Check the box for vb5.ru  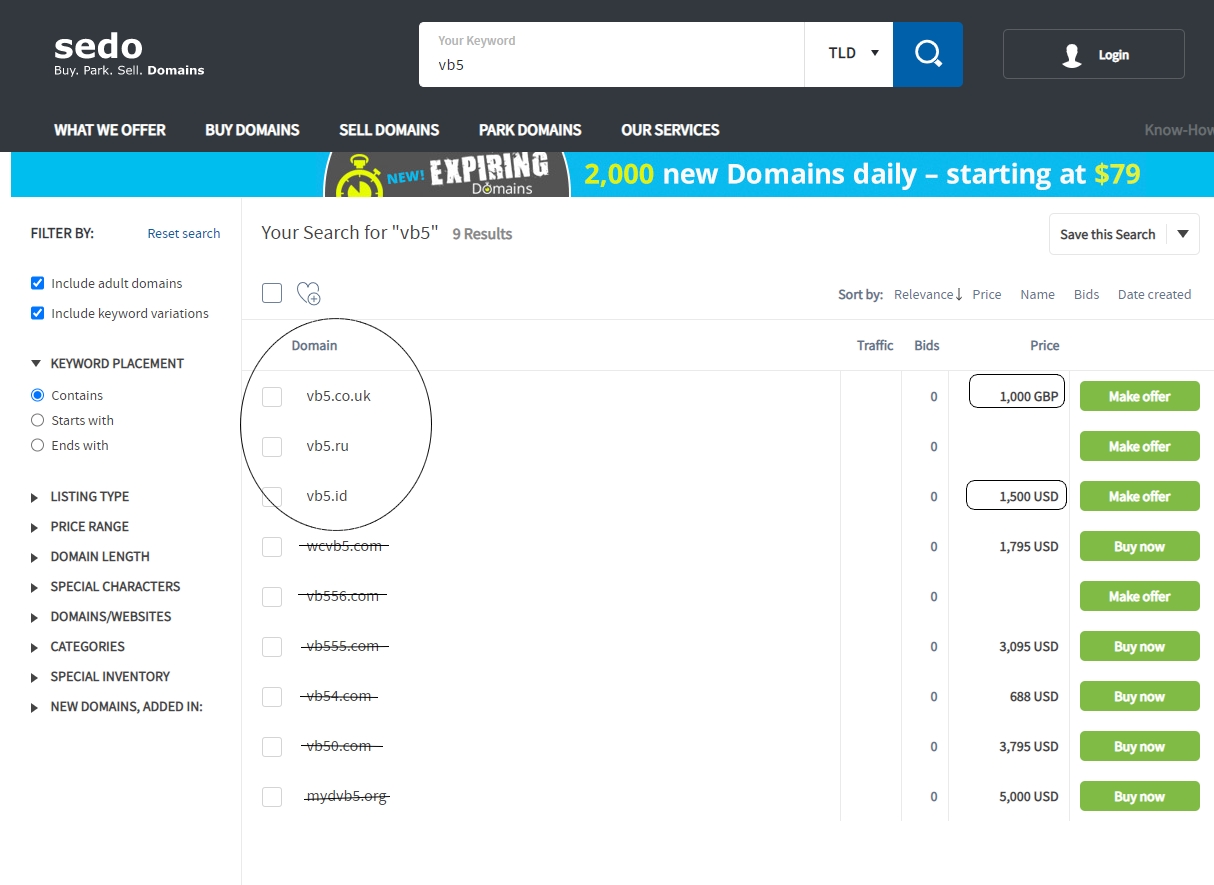coord(272,447)
